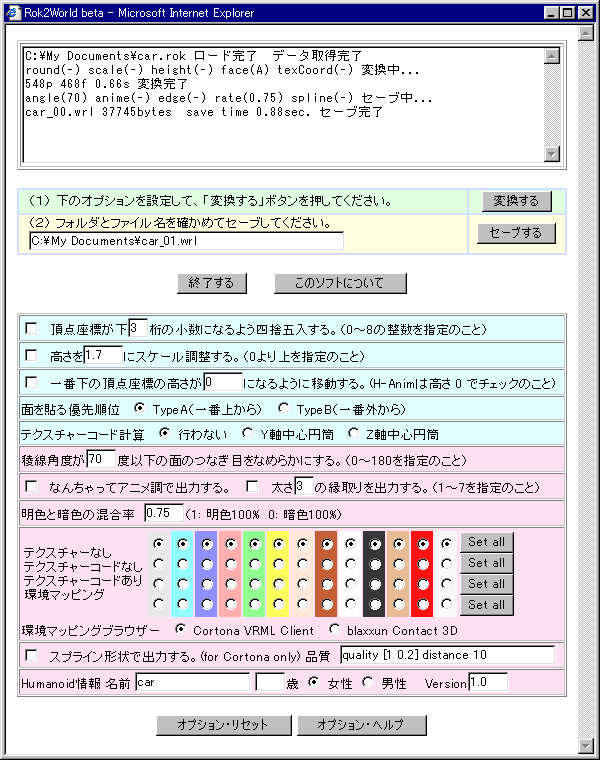Enable outline edge output checkbox

(x=252, y=486)
